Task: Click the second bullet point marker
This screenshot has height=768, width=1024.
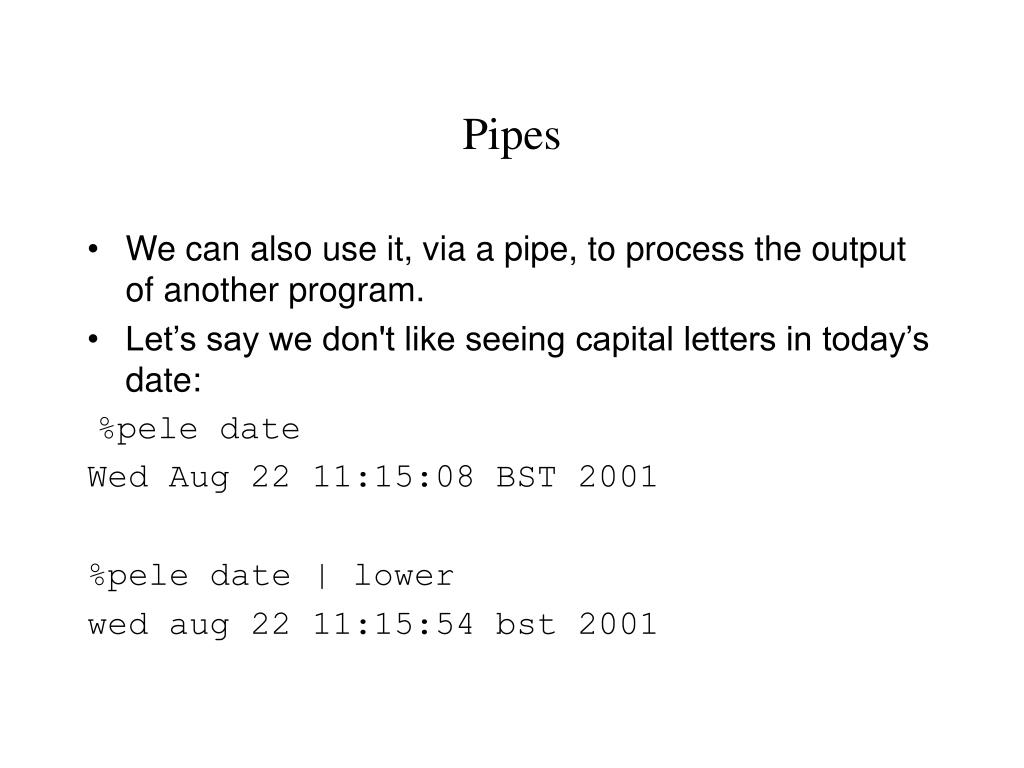Action: tap(93, 340)
